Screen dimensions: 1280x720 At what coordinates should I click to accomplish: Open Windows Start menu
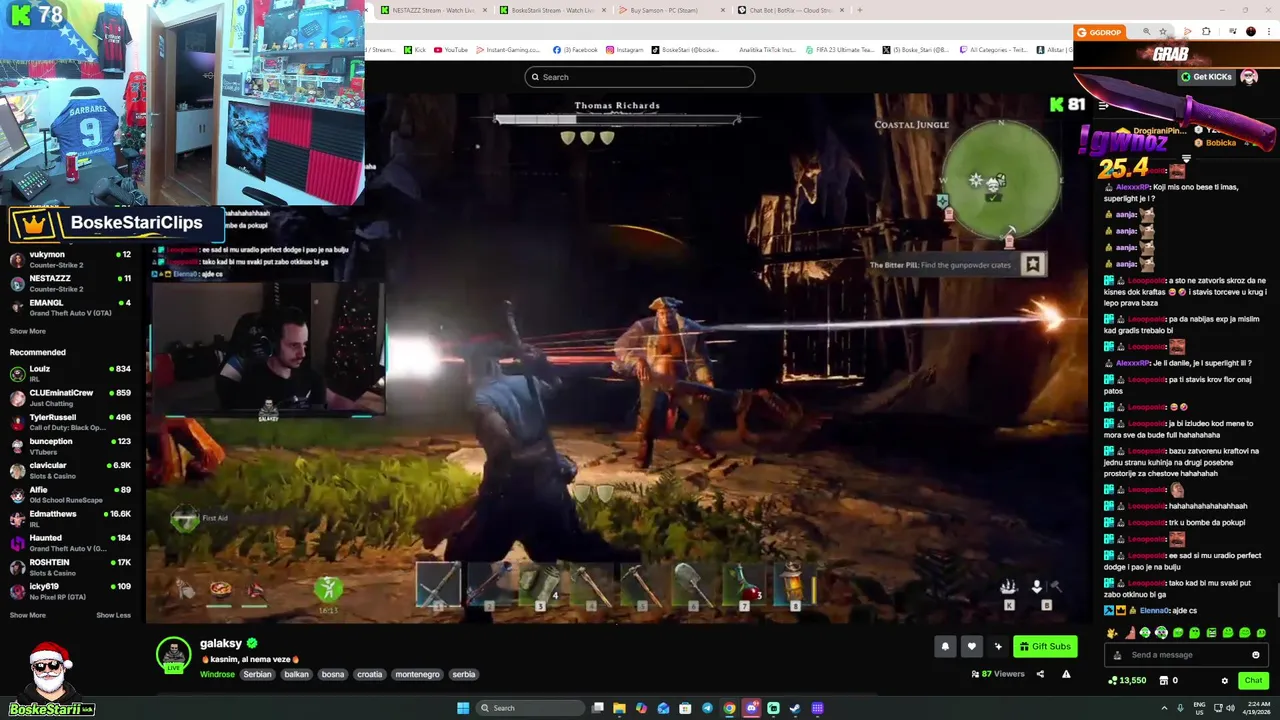pos(463,708)
